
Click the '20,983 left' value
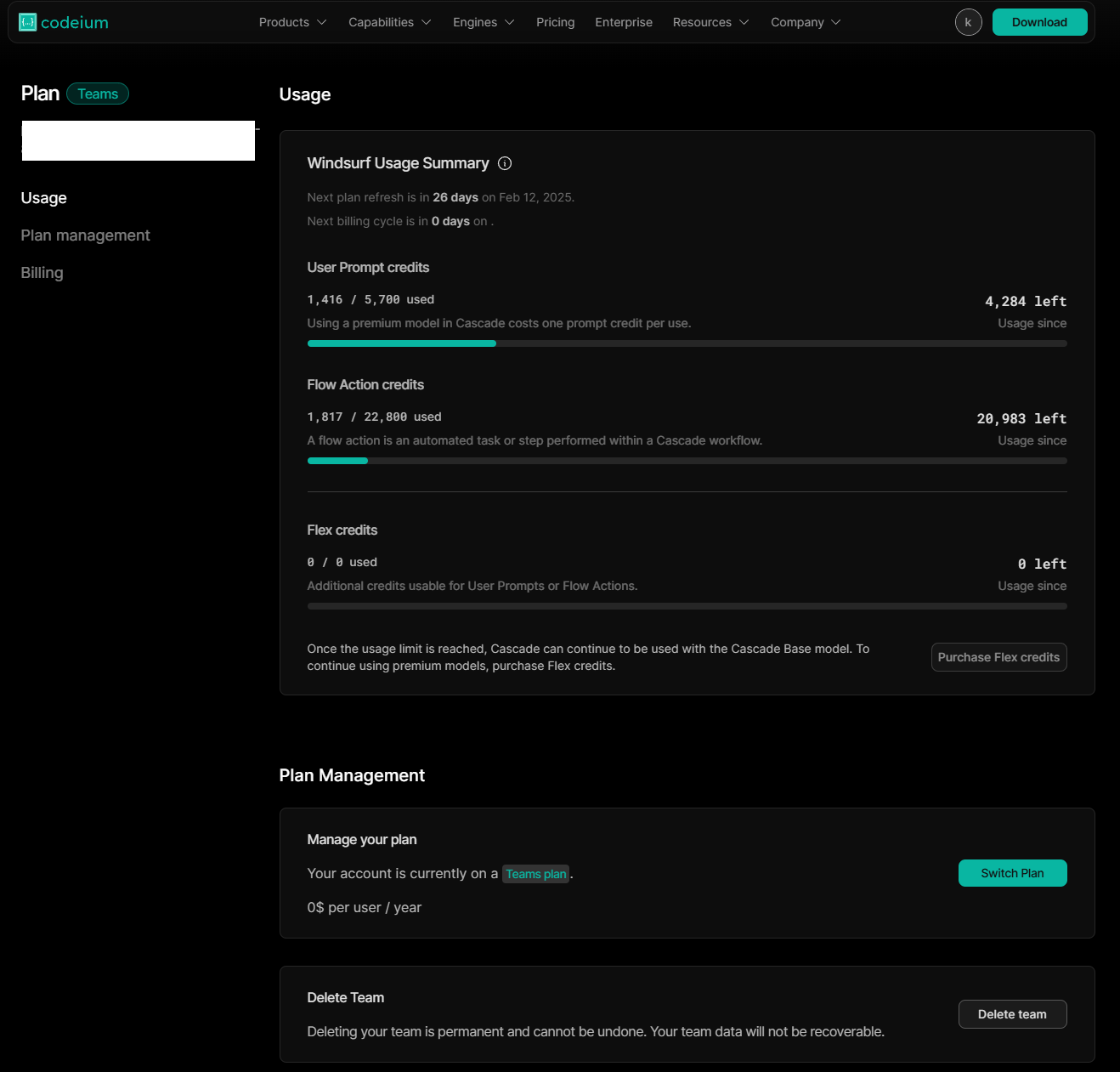1021,419
